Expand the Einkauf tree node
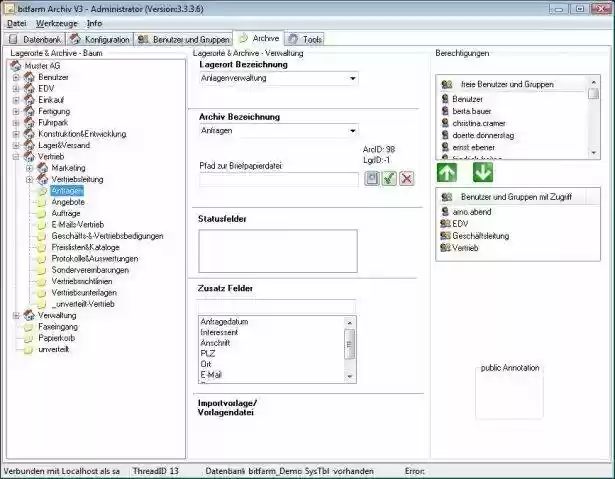Image resolution: width=615 pixels, height=479 pixels. 16,100
